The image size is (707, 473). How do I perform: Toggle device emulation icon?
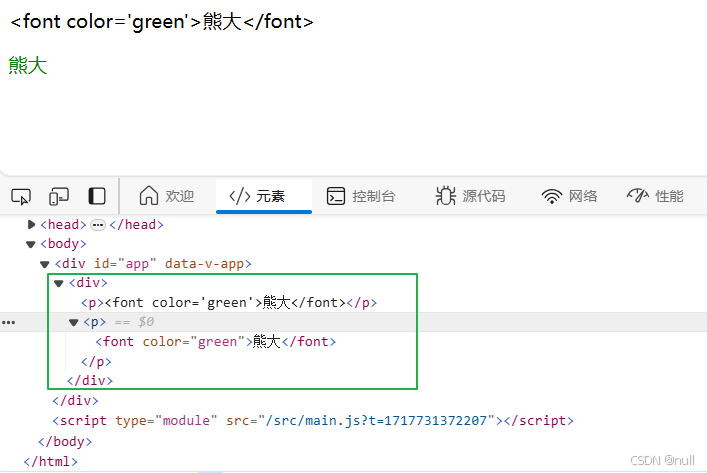(x=59, y=197)
